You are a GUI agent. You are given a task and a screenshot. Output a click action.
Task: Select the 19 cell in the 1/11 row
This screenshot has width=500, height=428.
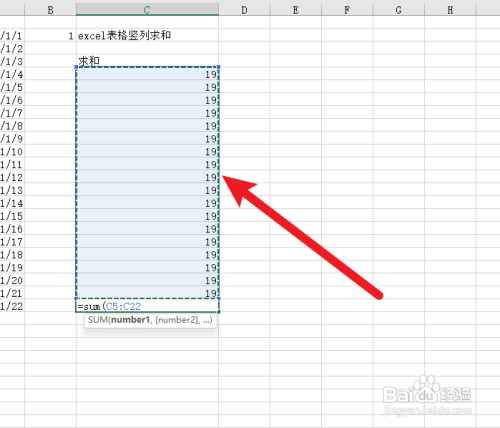(x=147, y=164)
